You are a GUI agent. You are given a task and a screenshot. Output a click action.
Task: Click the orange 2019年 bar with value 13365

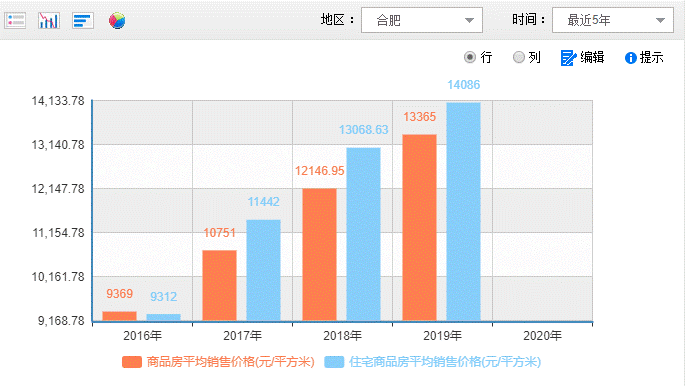(419, 227)
